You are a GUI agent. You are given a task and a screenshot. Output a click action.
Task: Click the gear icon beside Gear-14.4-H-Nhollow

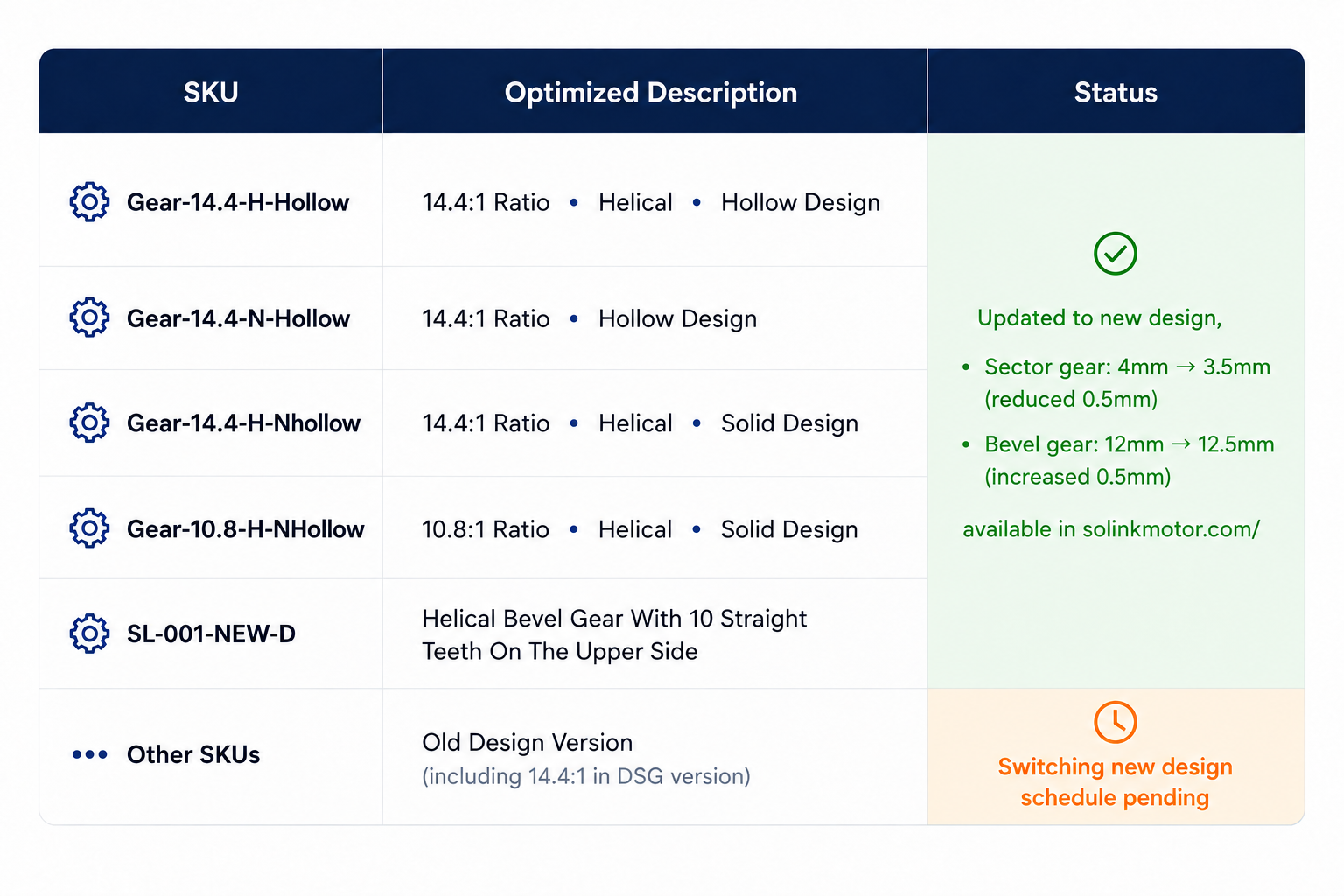click(89, 423)
